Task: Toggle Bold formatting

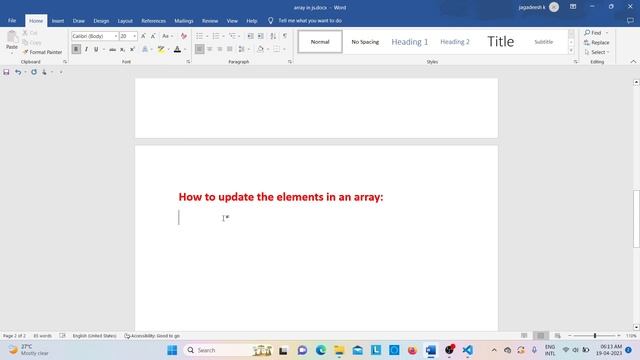Action: 76,49
